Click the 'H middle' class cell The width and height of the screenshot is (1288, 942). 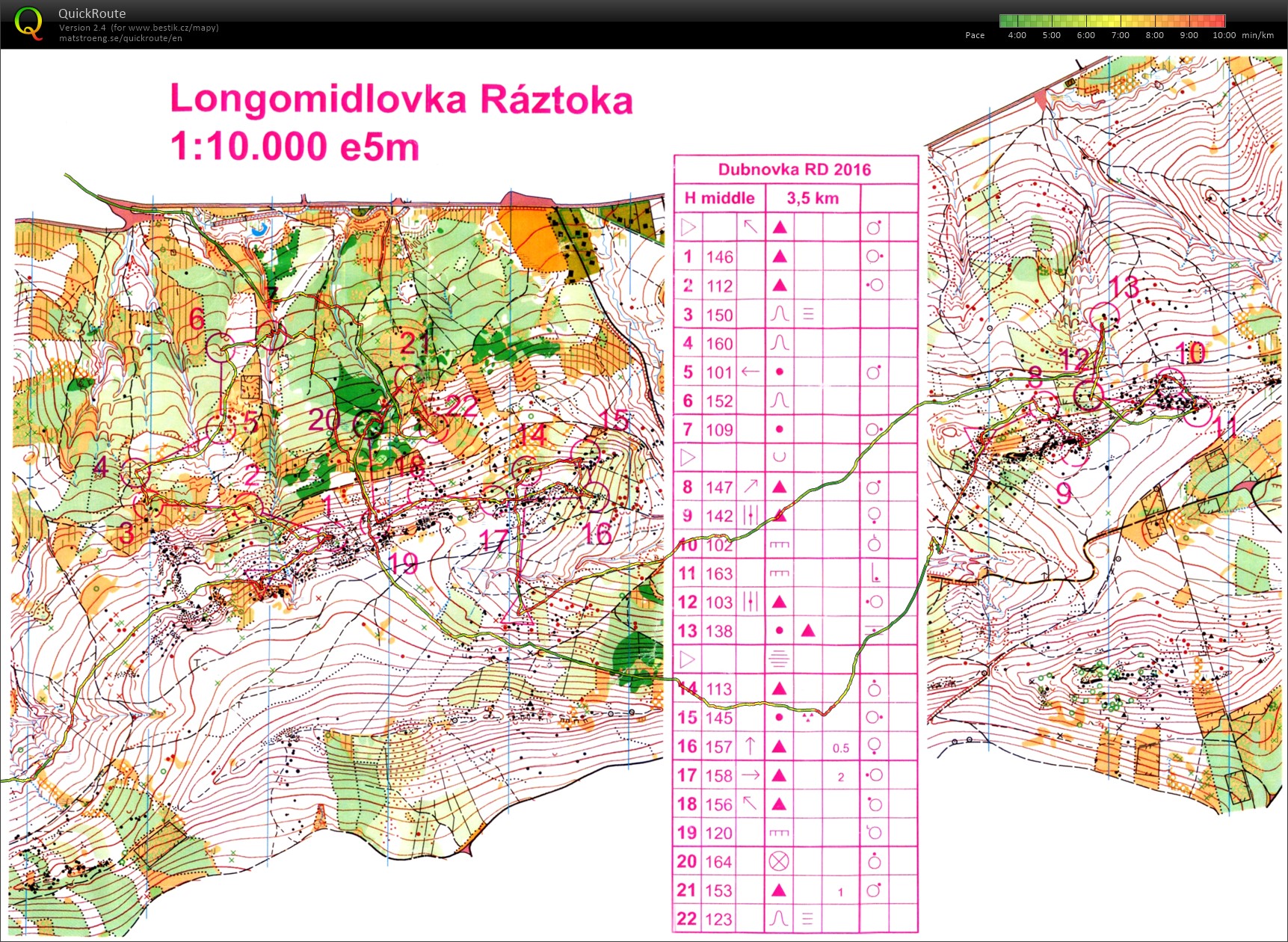pos(719,198)
